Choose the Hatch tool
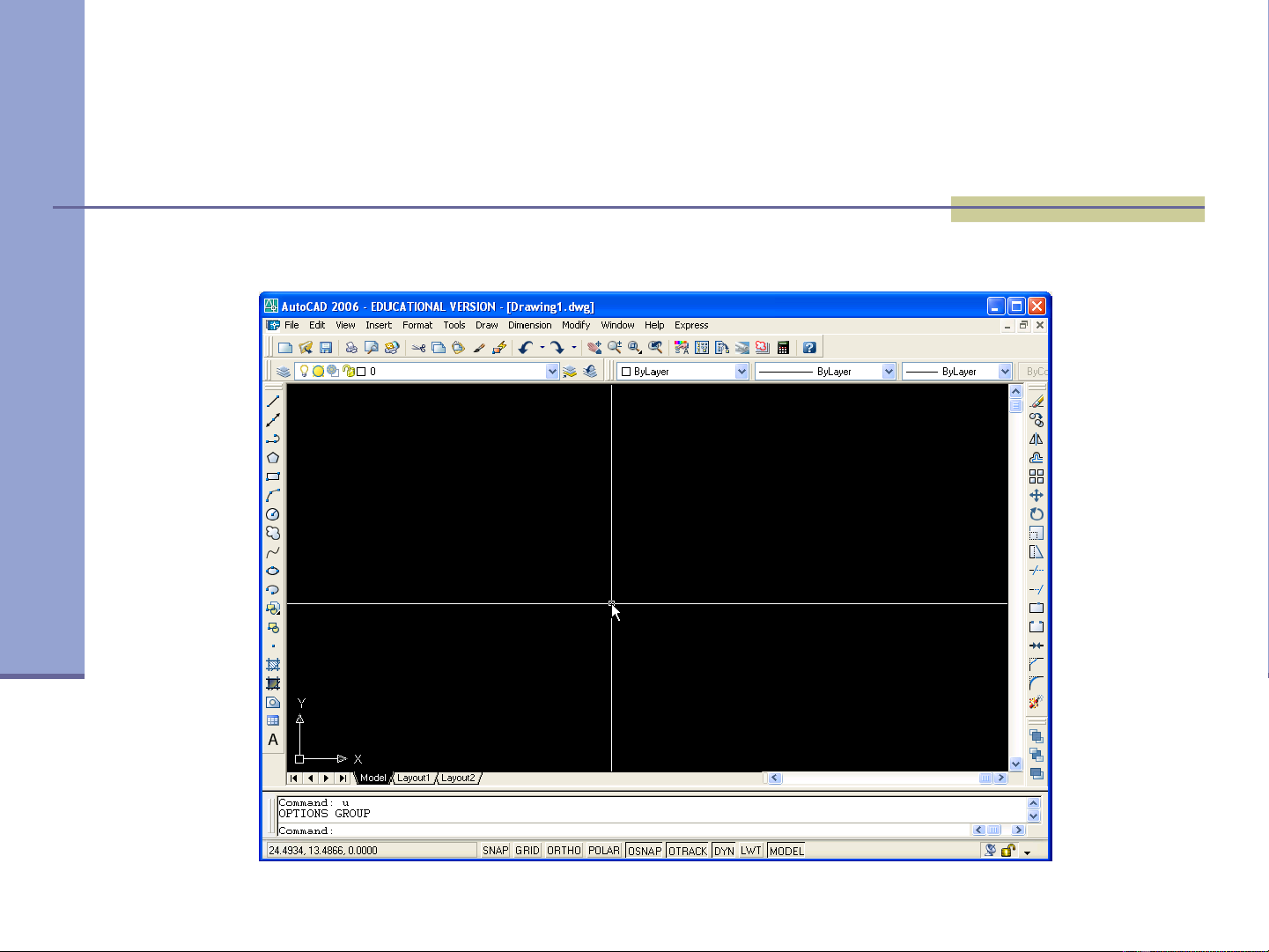 pyautogui.click(x=273, y=665)
